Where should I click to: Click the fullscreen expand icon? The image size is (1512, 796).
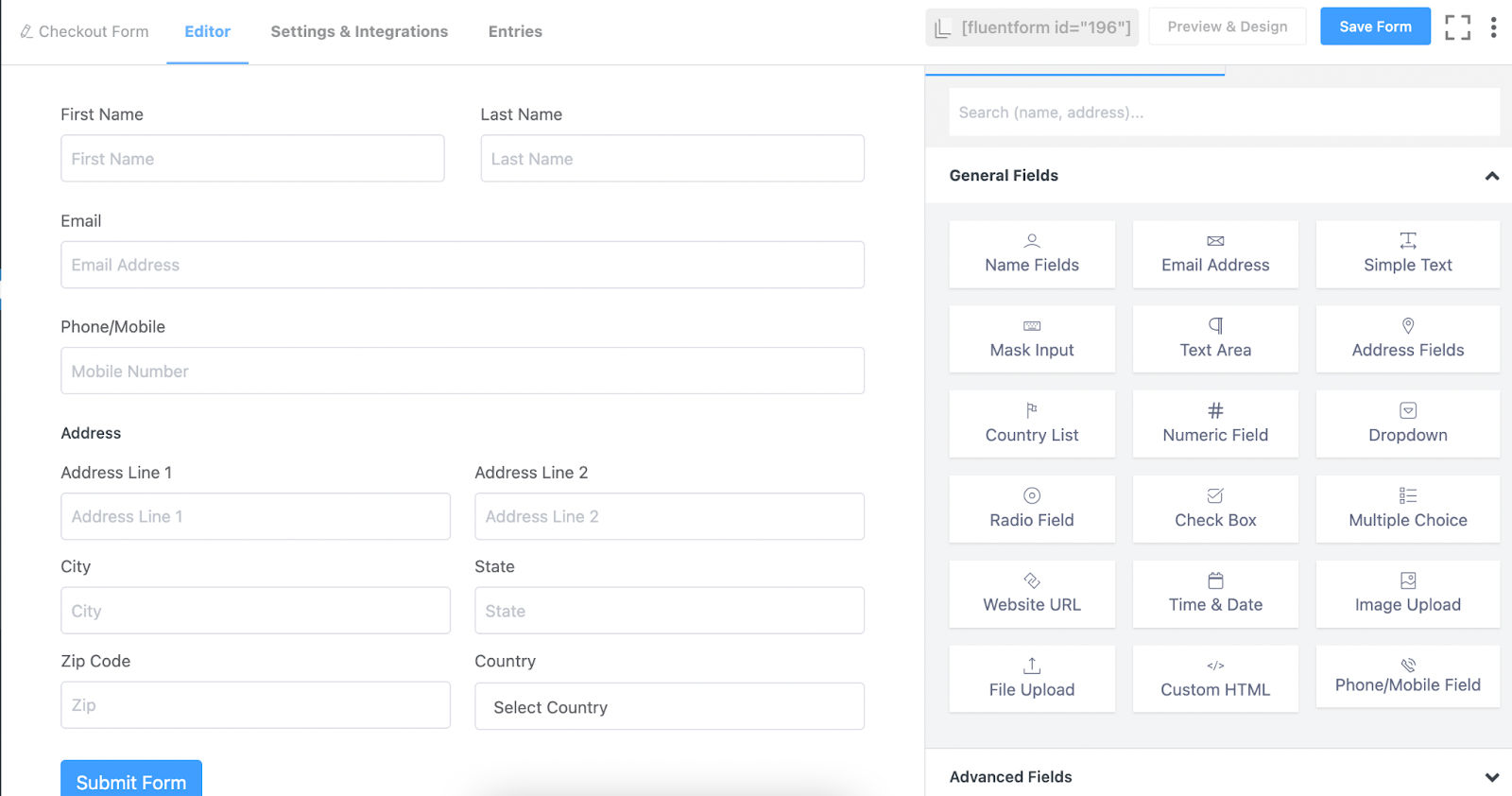(x=1457, y=27)
